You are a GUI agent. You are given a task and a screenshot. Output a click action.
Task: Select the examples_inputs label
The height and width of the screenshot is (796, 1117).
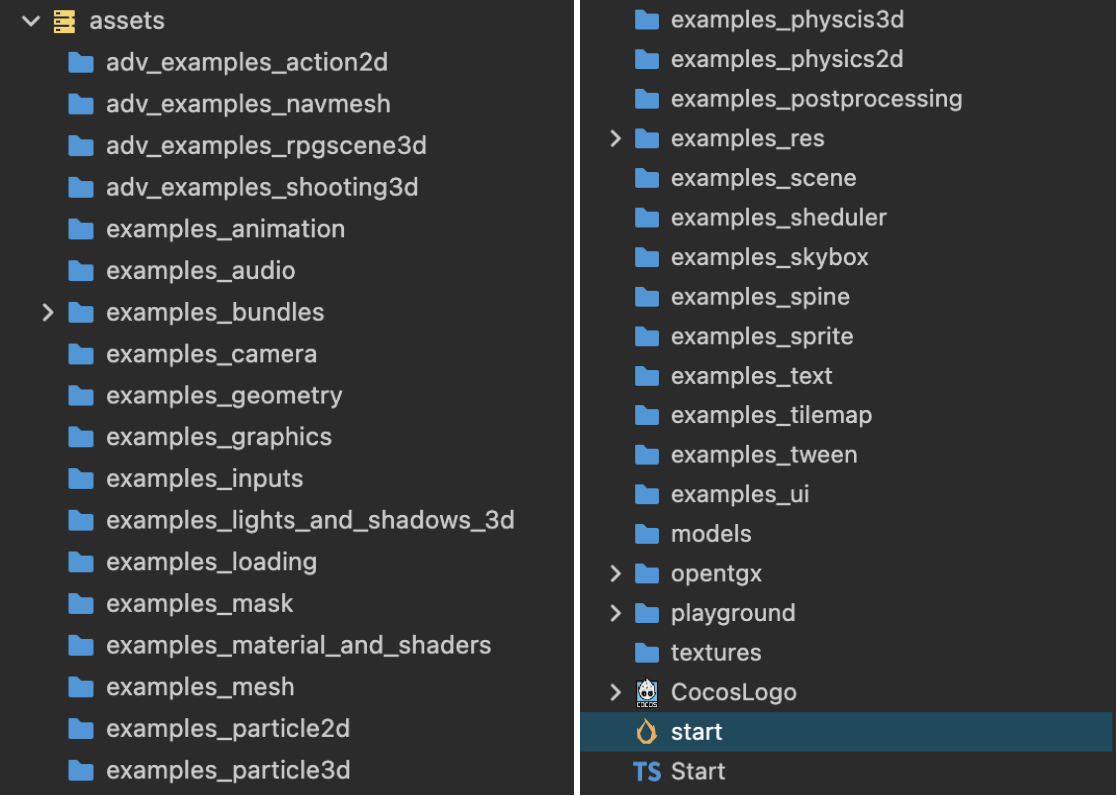click(x=204, y=480)
